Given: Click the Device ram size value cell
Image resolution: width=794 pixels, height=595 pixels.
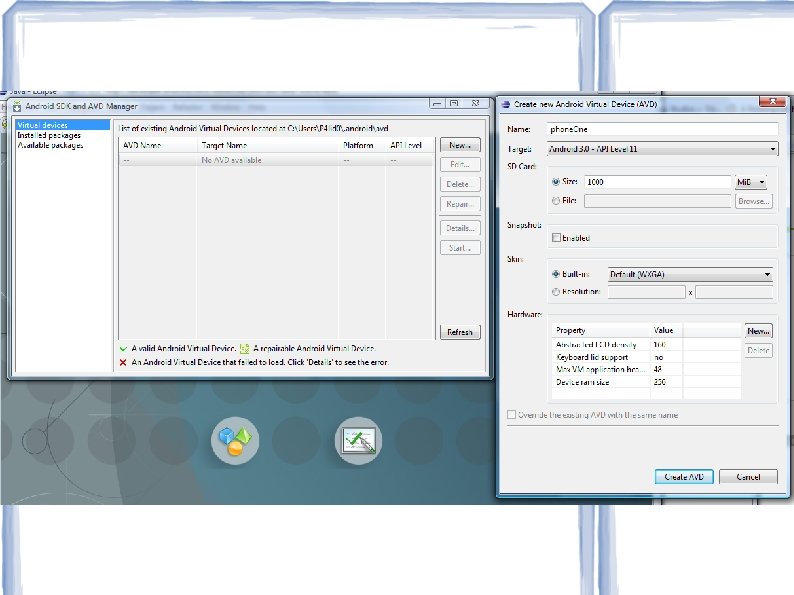Looking at the screenshot, I should [666, 382].
